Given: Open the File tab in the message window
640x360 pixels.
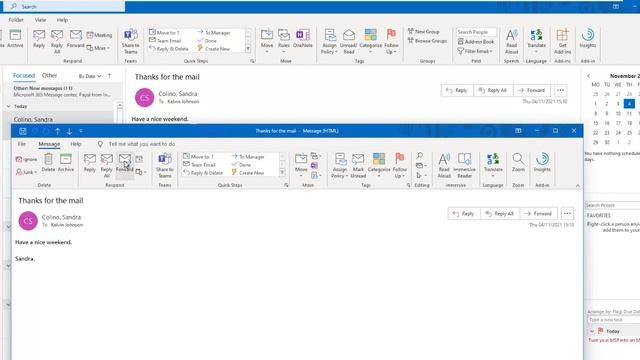Looking at the screenshot, I should [22, 144].
